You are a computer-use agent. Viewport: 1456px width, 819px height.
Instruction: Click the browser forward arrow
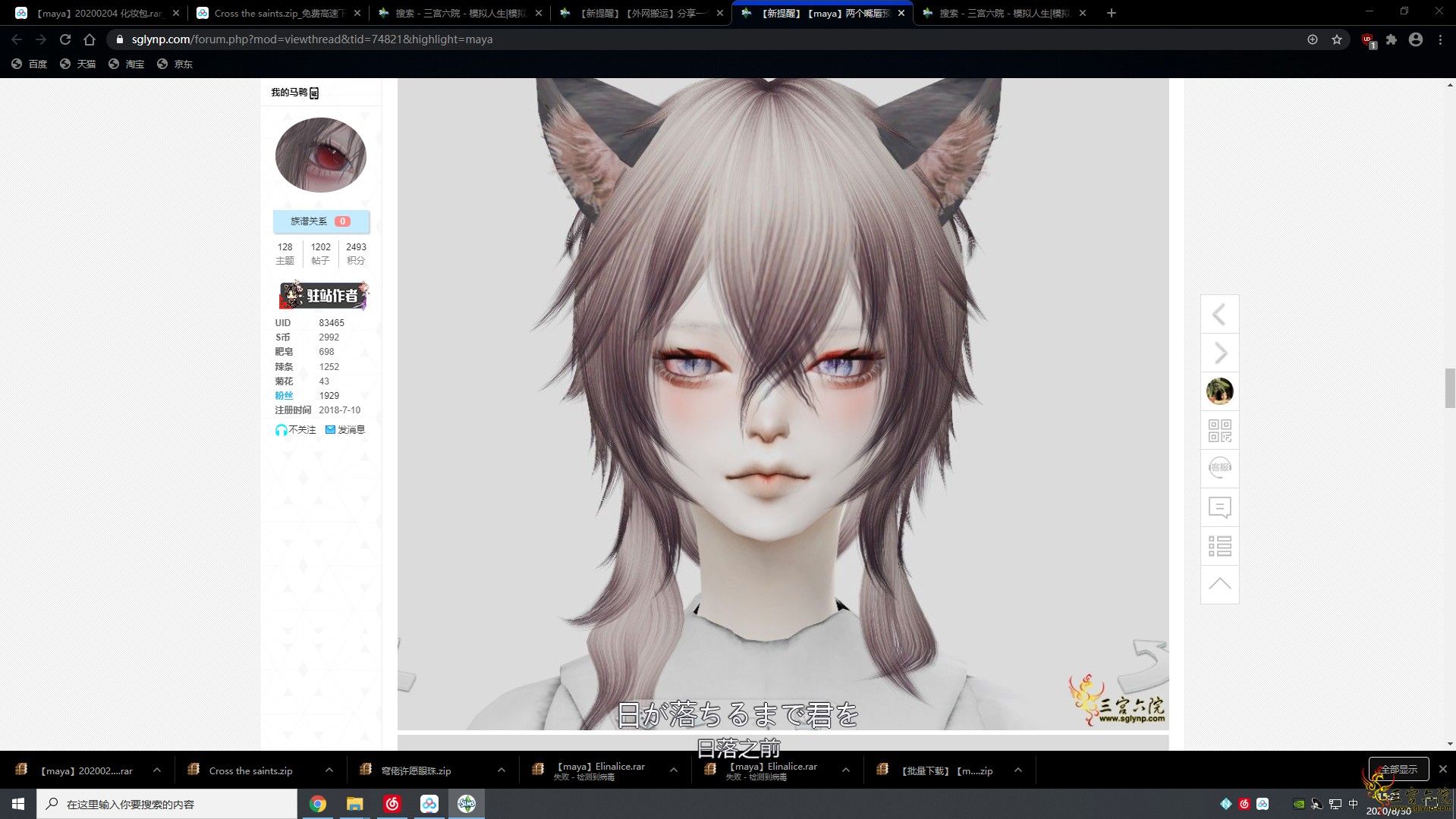tap(41, 39)
